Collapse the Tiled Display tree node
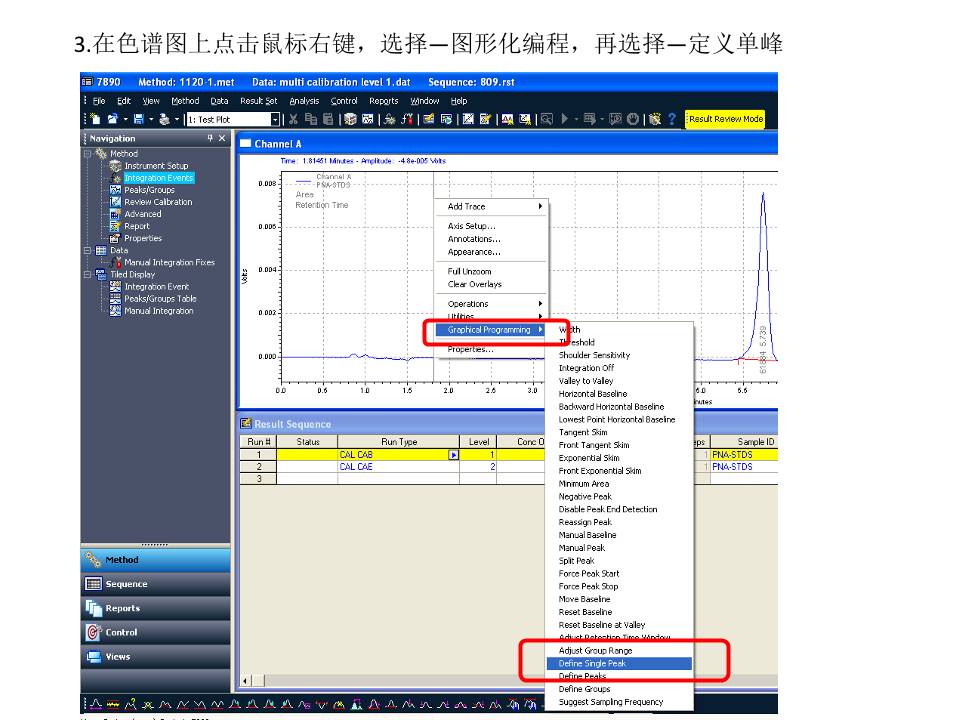The height and width of the screenshot is (720, 960). pos(87,275)
